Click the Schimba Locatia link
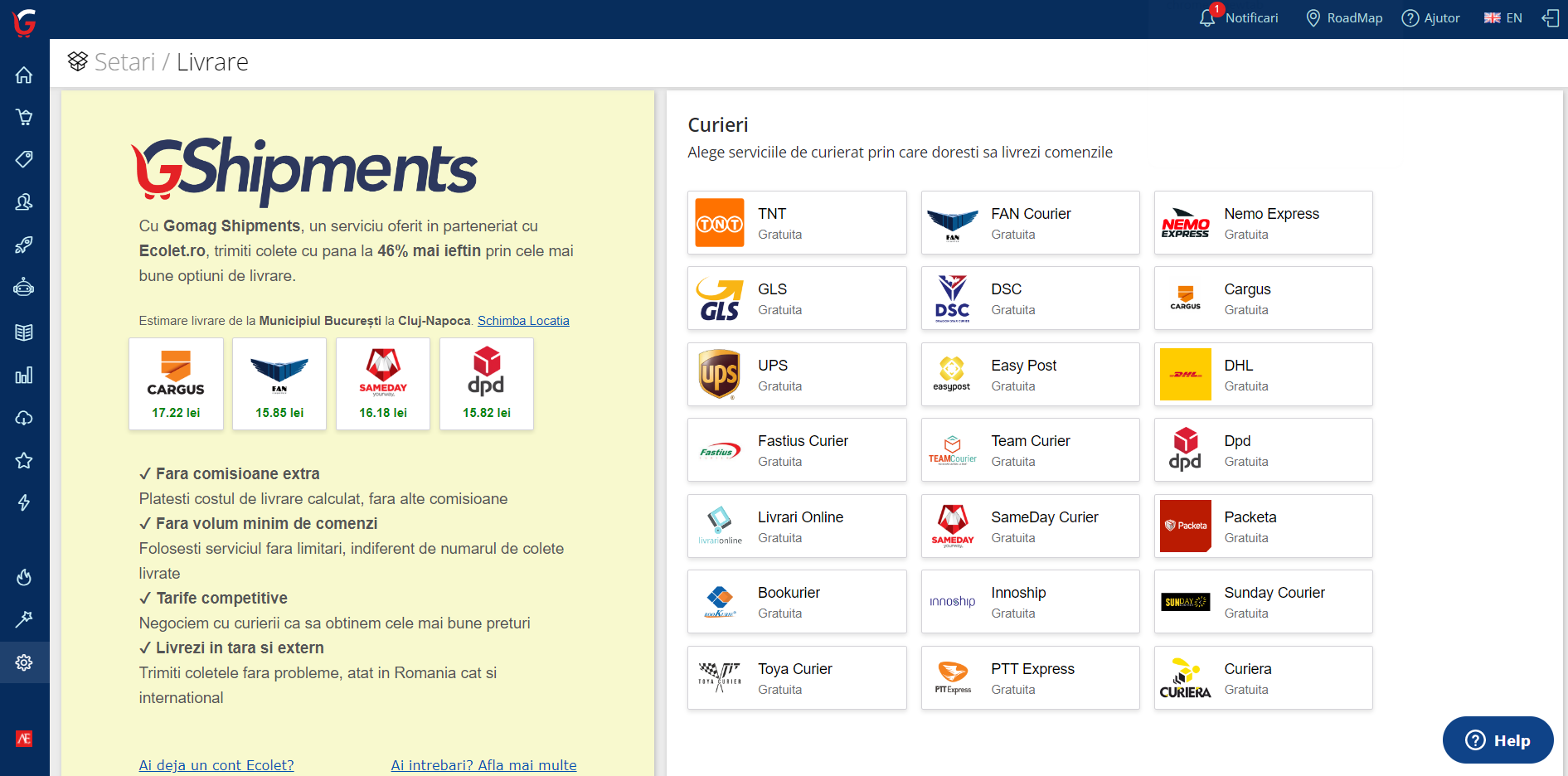Viewport: 1568px width, 776px height. click(x=523, y=321)
